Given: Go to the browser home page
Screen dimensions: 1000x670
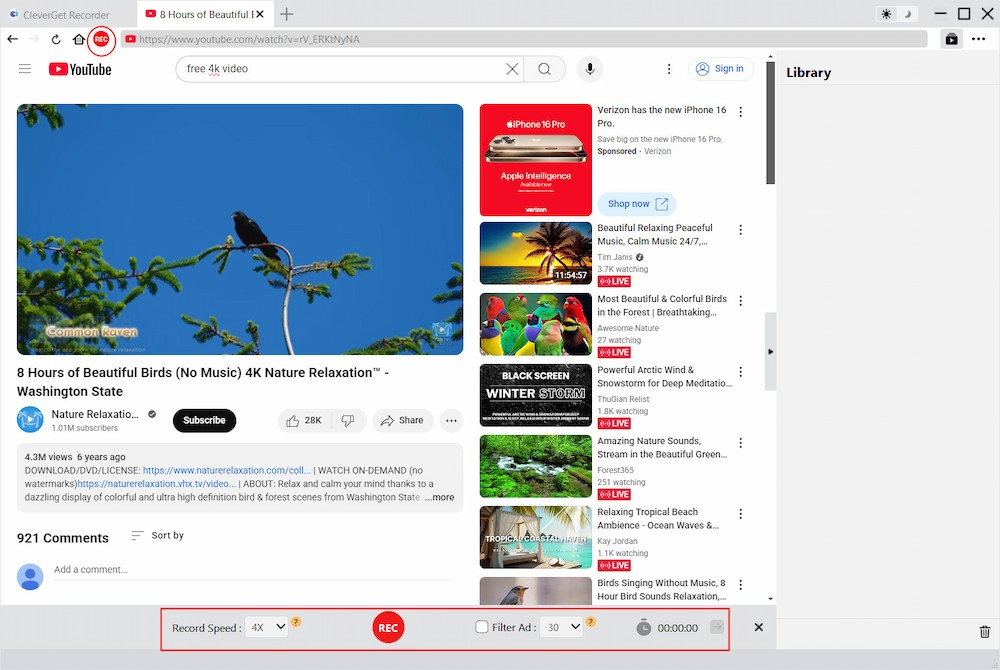Looking at the screenshot, I should (x=78, y=40).
